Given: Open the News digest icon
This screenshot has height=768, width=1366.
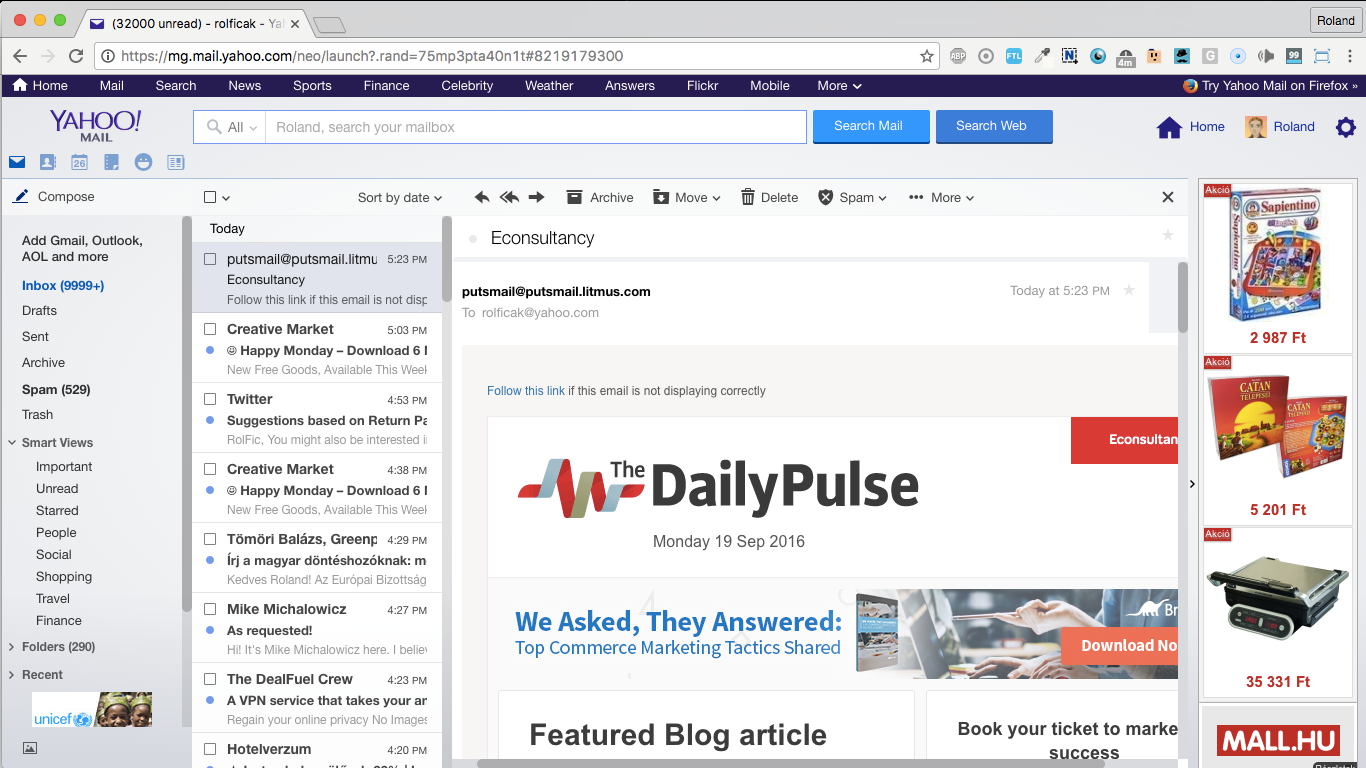Looking at the screenshot, I should [175, 161].
